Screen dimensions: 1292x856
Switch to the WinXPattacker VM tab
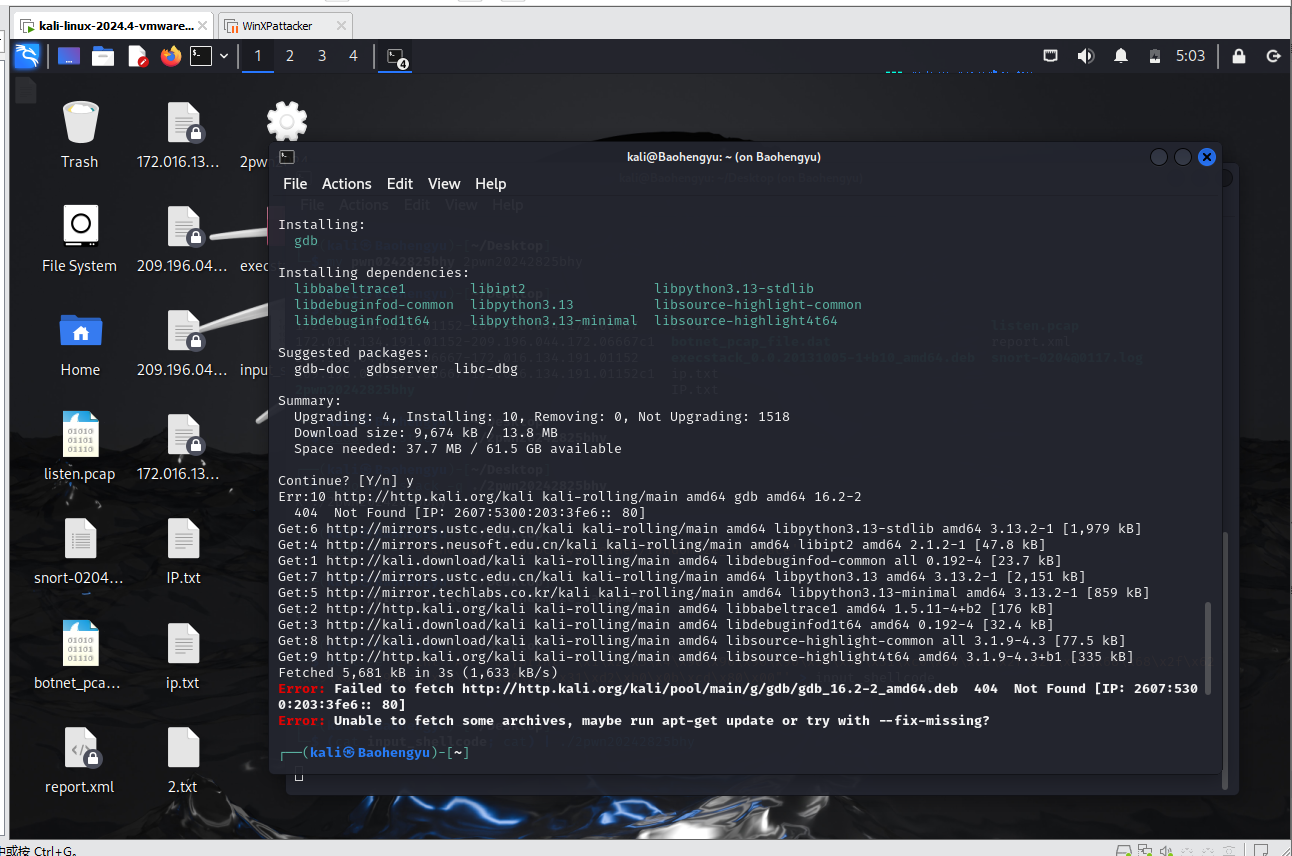click(x=277, y=26)
